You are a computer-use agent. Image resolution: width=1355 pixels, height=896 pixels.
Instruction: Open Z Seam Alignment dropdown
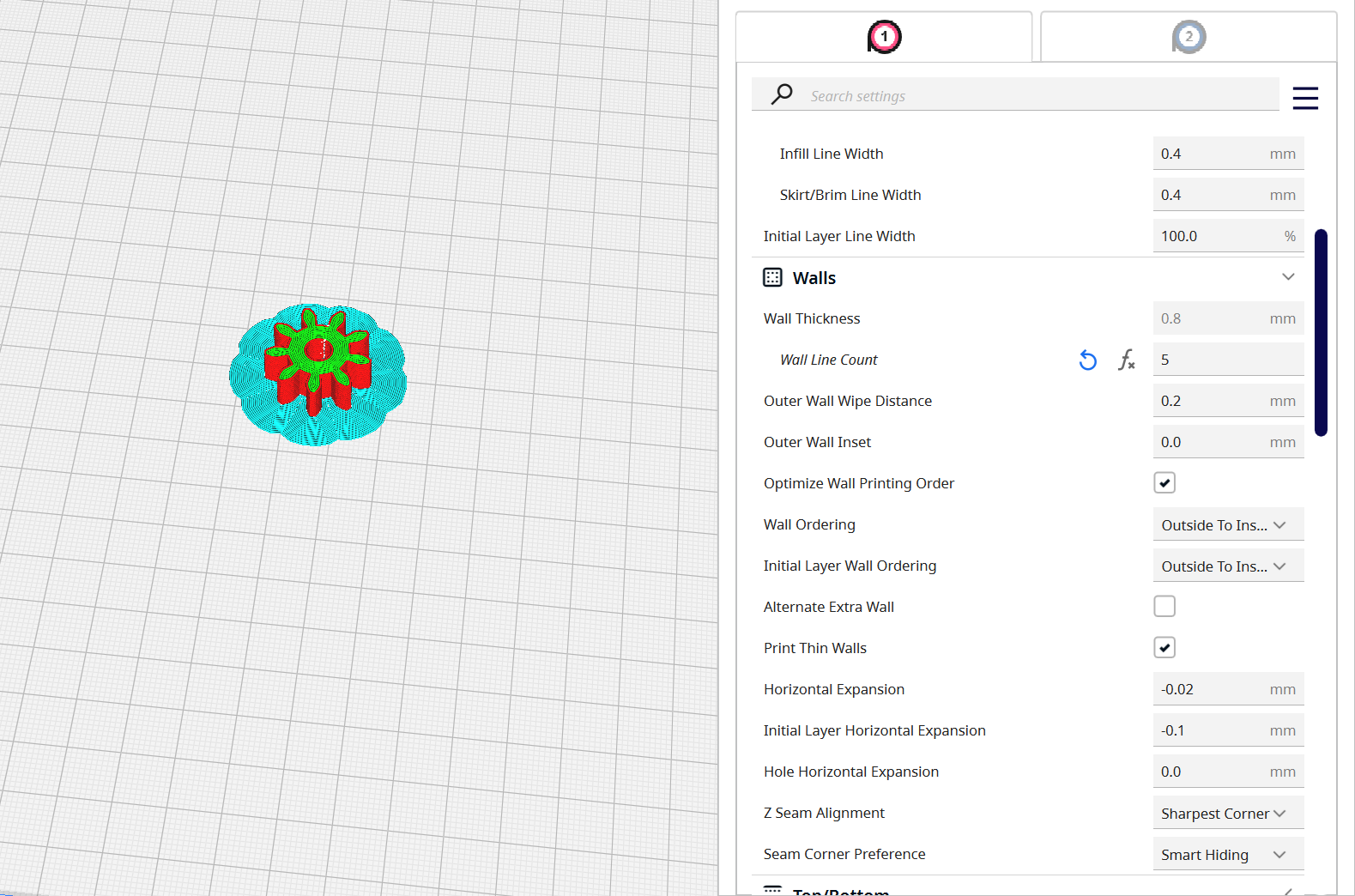1228,813
